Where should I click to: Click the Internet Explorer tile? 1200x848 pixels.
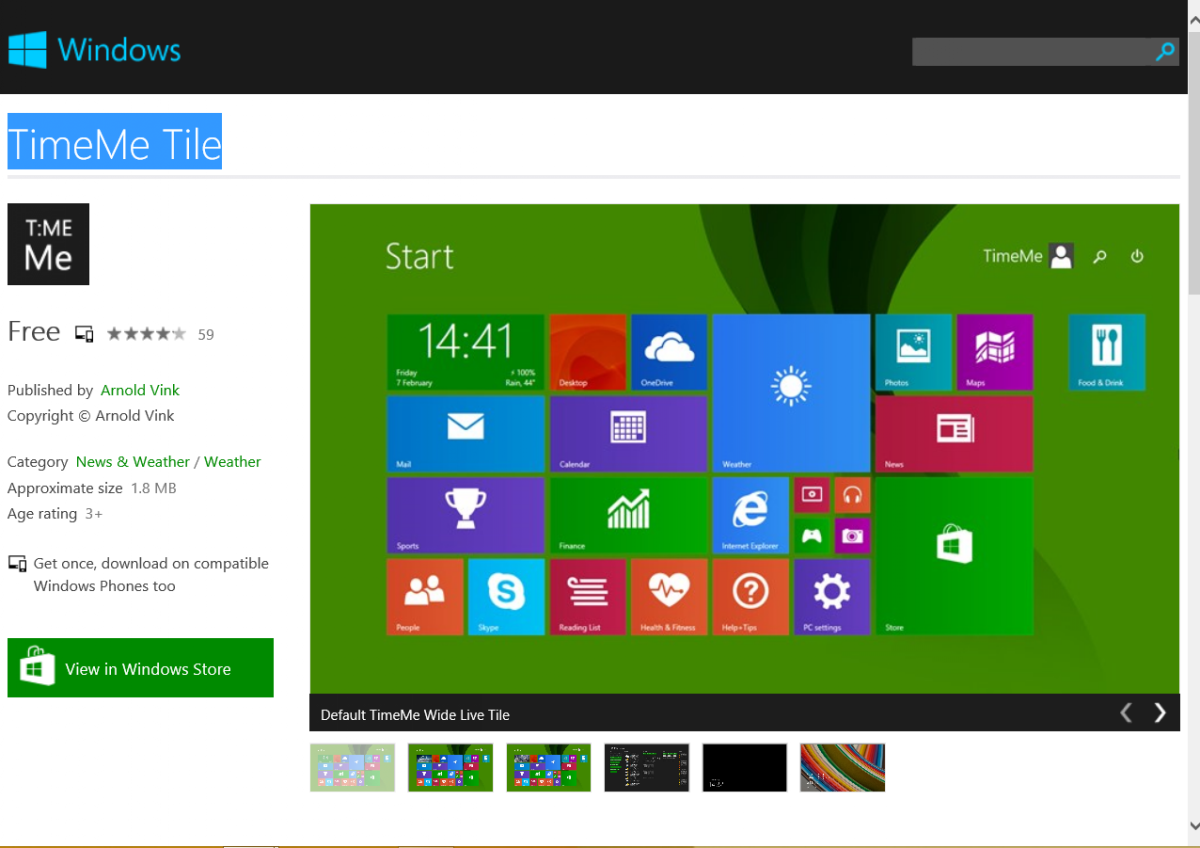(x=751, y=515)
